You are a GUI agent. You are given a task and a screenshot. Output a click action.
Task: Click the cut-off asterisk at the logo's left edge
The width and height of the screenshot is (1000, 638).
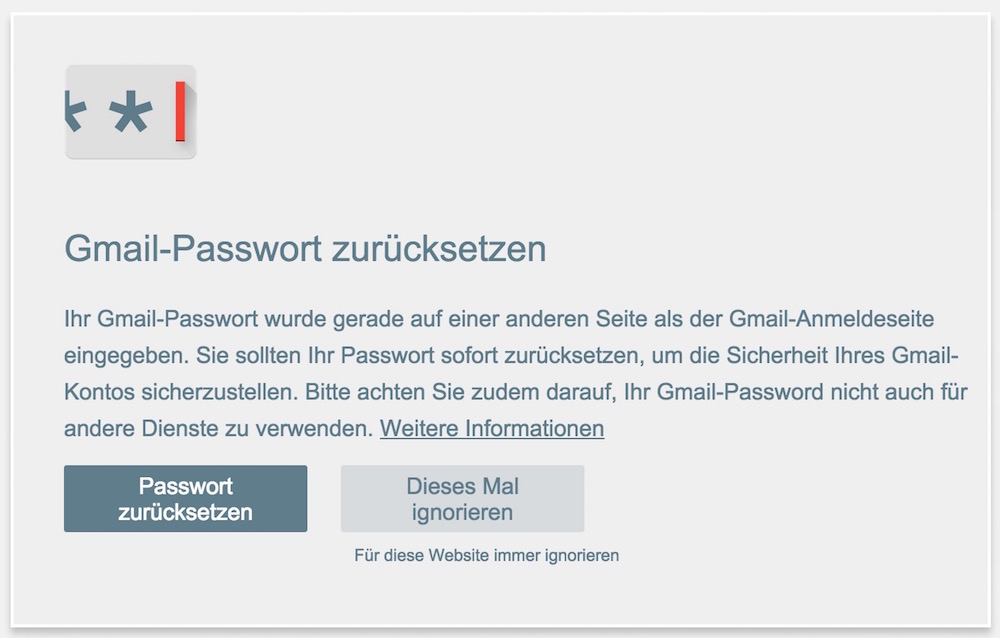pyautogui.click(x=73, y=112)
